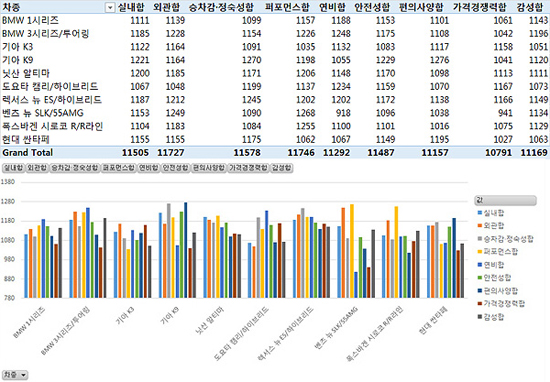Click the 감성합 chart field button
Viewport: 550px width, 382px height.
[x=281, y=168]
